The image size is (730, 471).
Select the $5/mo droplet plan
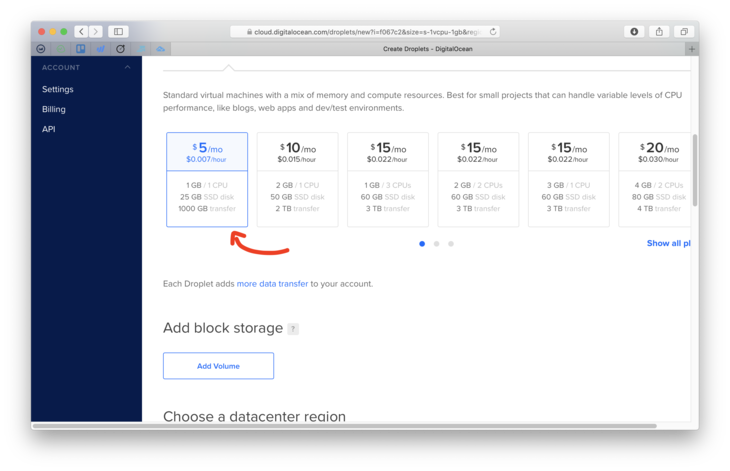pyautogui.click(x=207, y=179)
